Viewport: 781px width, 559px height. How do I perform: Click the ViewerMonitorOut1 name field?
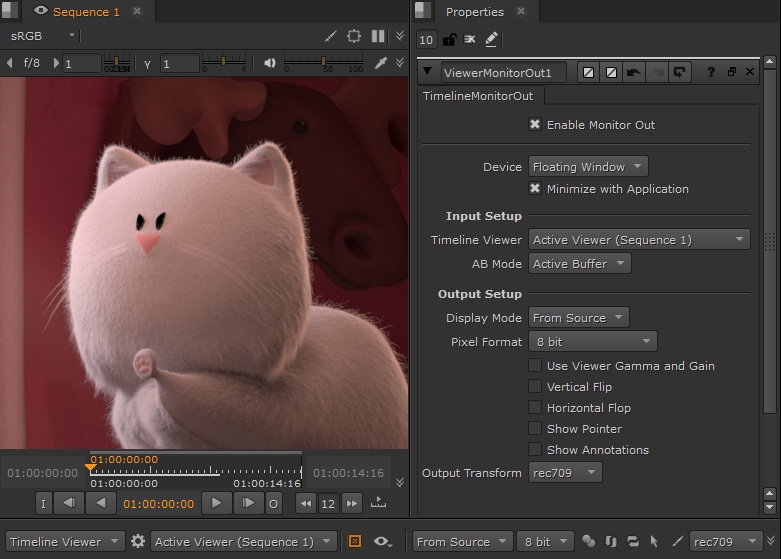tap(504, 72)
